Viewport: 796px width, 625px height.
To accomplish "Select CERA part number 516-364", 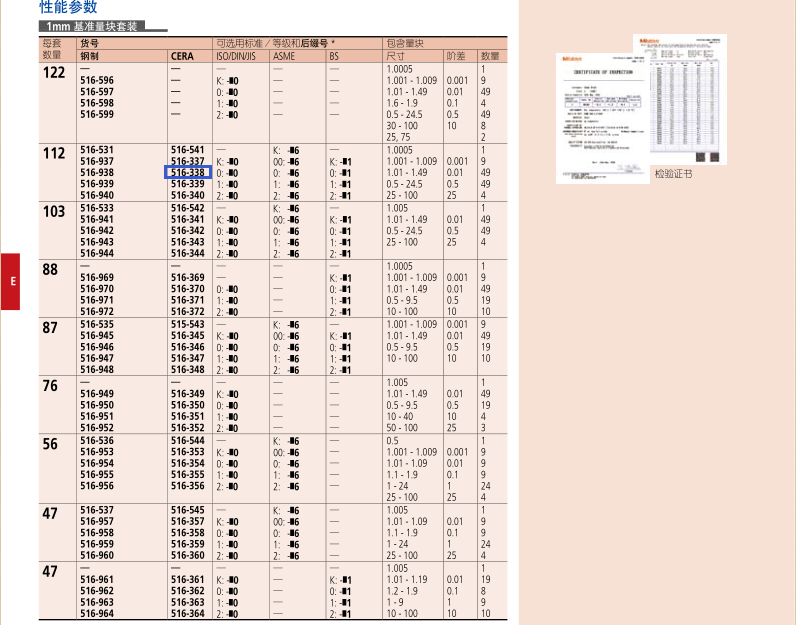I will coord(188,613).
